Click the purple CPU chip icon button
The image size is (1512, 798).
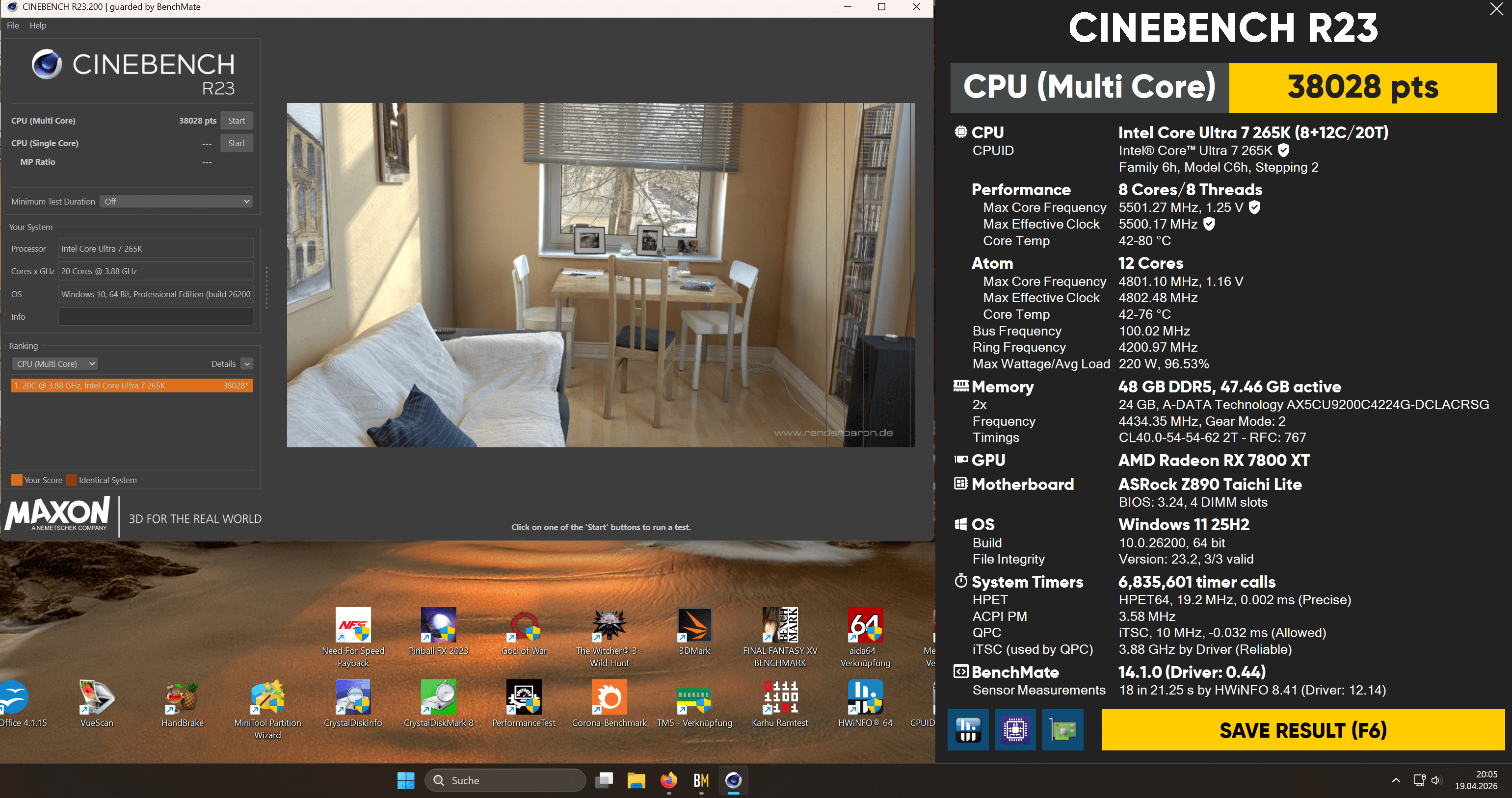pos(1015,729)
